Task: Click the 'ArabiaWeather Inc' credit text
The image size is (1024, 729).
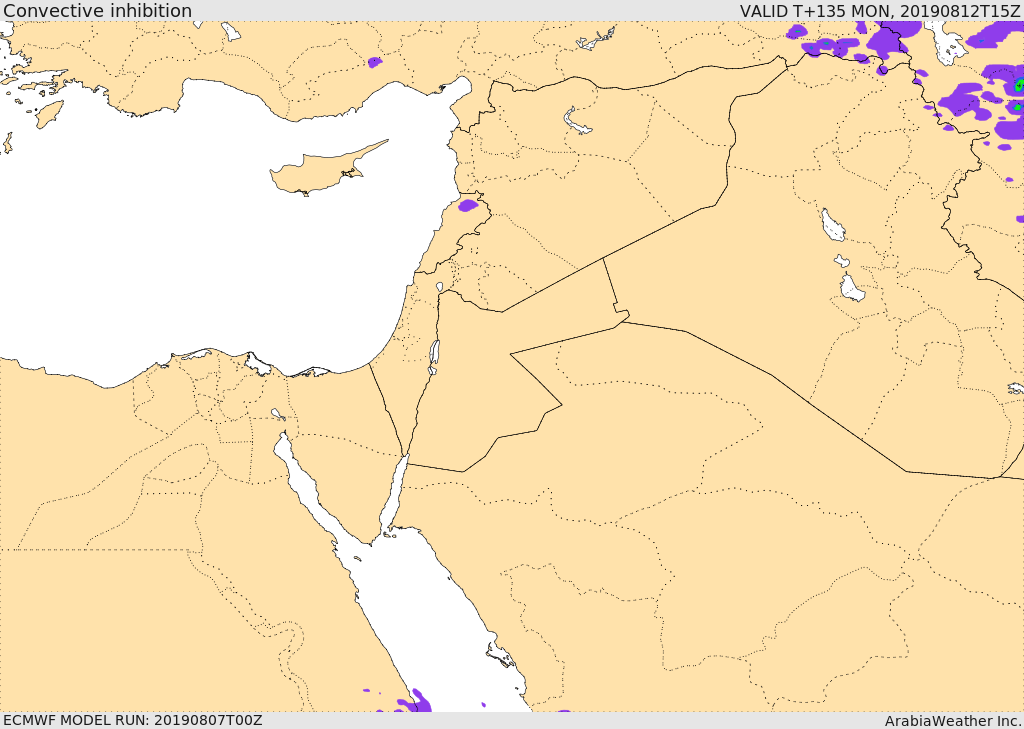Action: (x=952, y=721)
